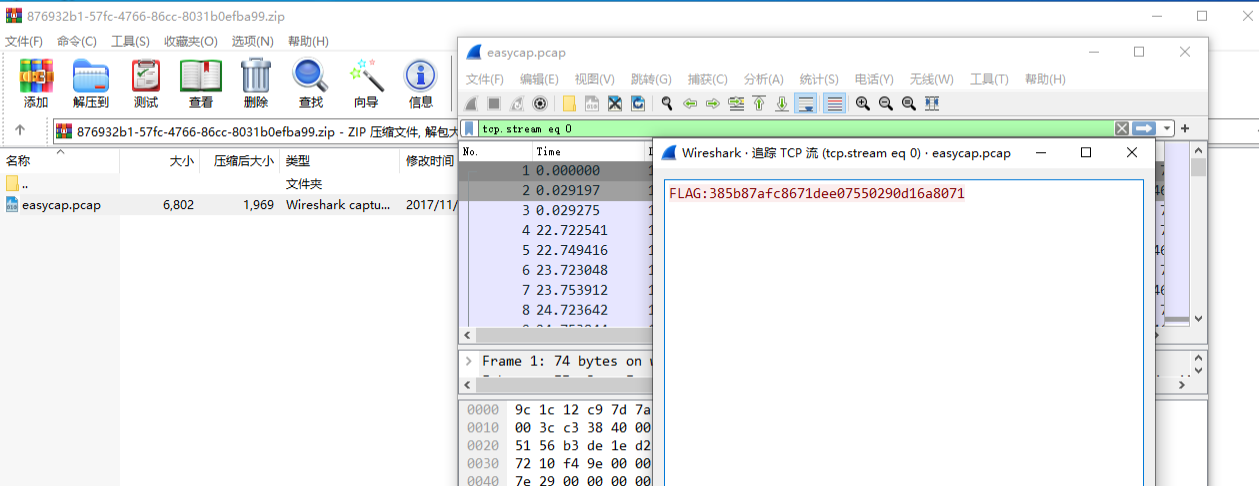The width and height of the screenshot is (1259, 486).
Task: Clear the tcp.stream display filter
Action: 1122,128
